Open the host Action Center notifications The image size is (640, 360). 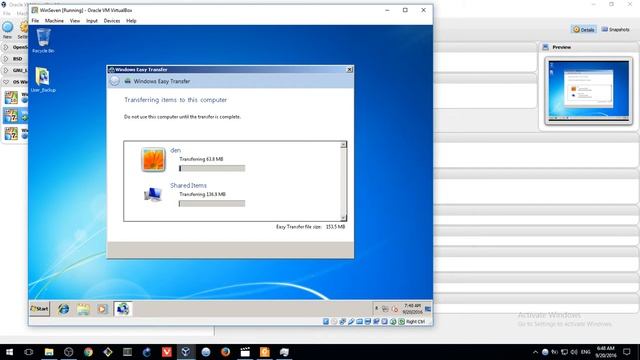click(627, 352)
